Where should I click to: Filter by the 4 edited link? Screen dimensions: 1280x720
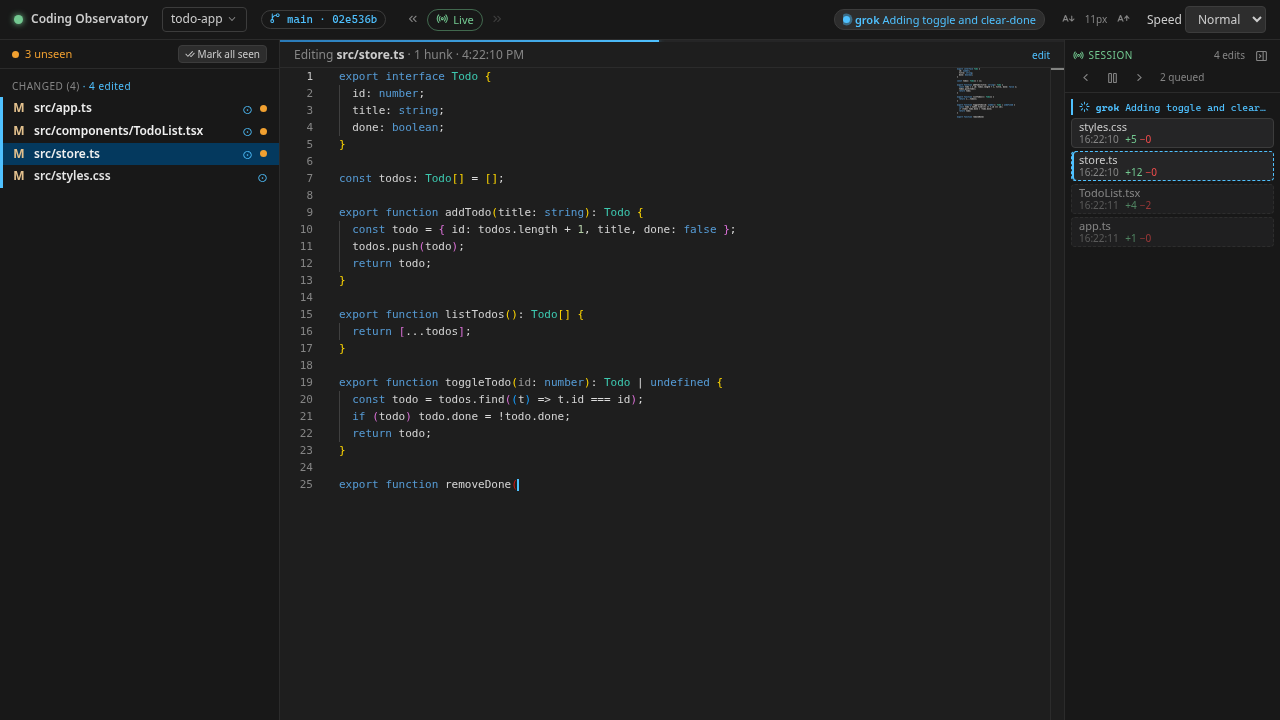(x=110, y=86)
